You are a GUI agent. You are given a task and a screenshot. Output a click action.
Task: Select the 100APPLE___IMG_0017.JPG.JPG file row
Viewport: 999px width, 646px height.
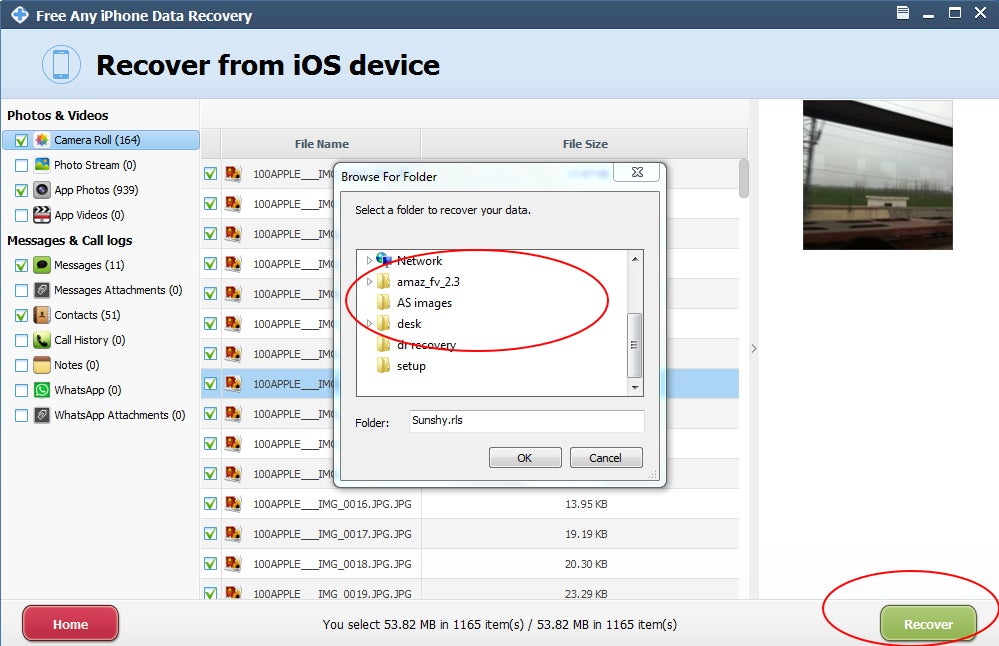click(470, 534)
